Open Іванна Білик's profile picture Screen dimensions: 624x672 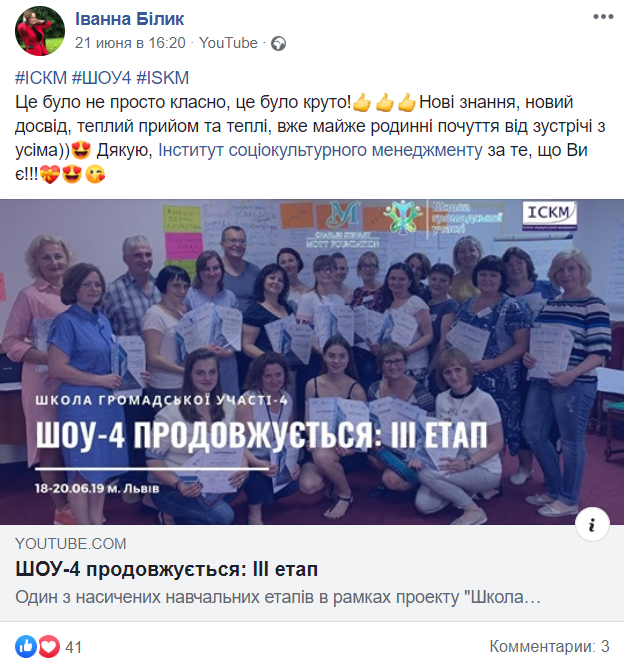click(x=40, y=31)
